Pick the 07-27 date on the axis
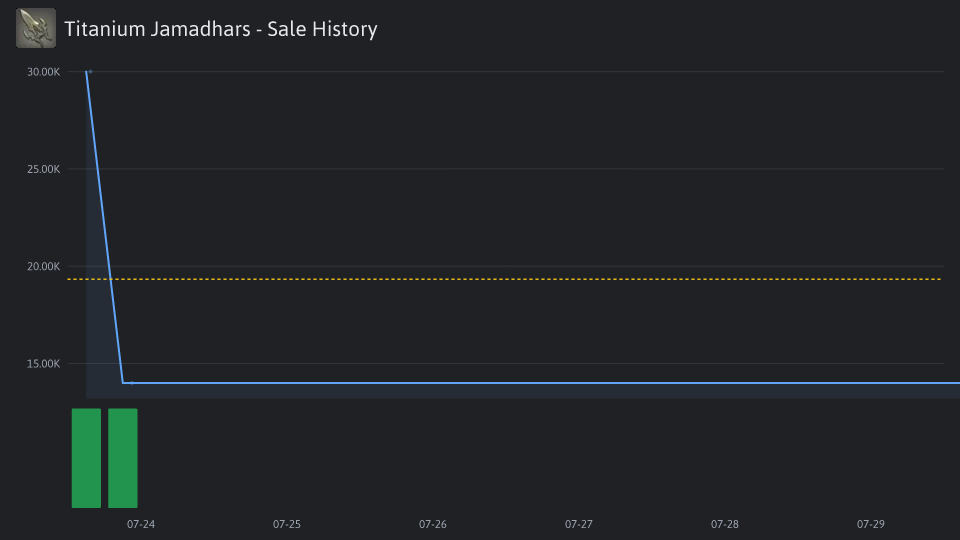This screenshot has height=540, width=960. [x=579, y=524]
